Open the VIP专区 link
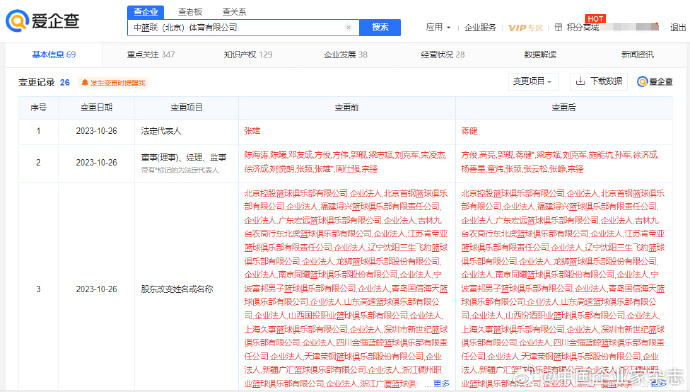This screenshot has width=690, height=392. tap(525, 28)
